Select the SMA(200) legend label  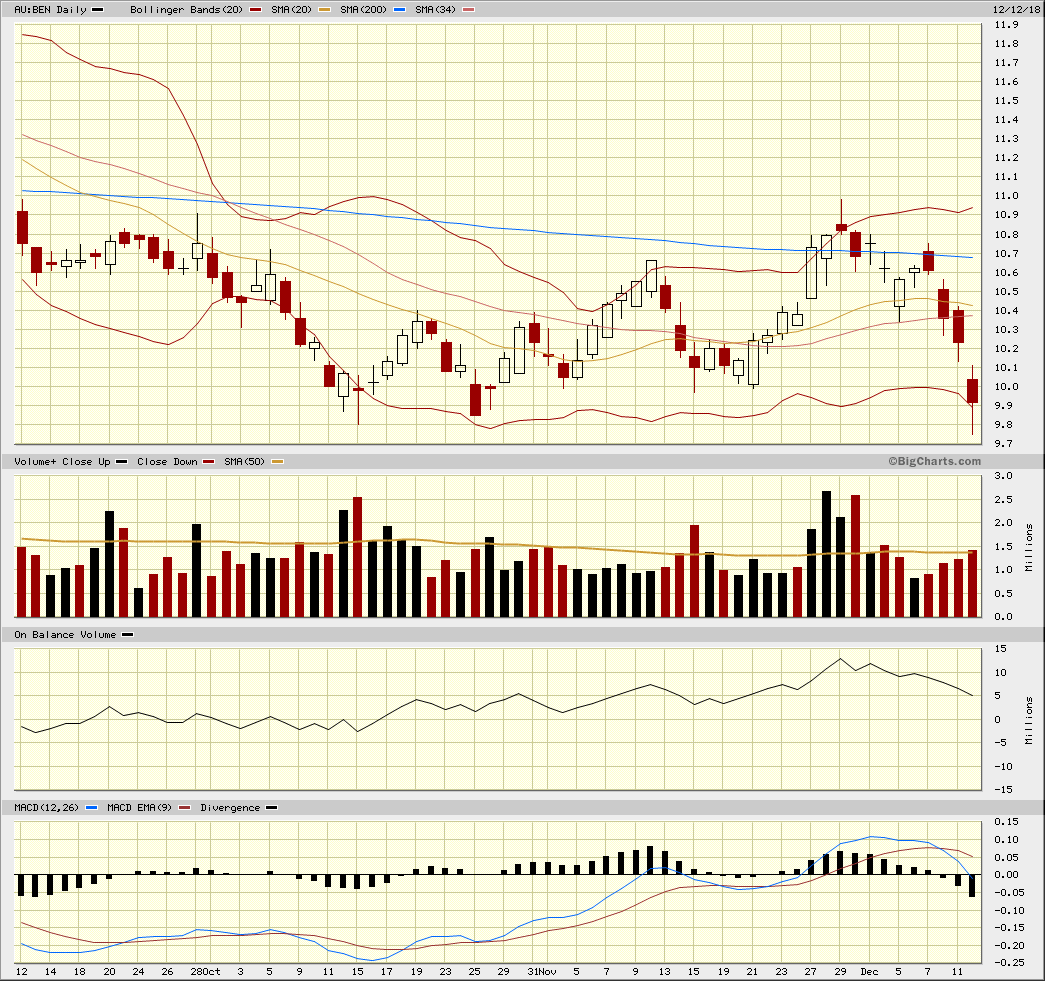click(363, 9)
